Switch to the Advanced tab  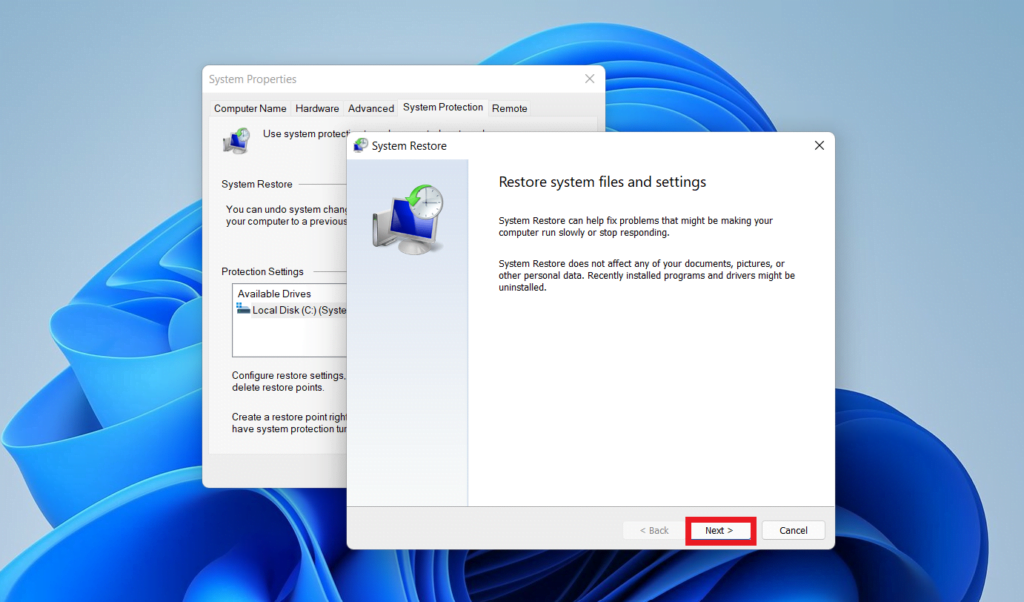click(x=370, y=108)
